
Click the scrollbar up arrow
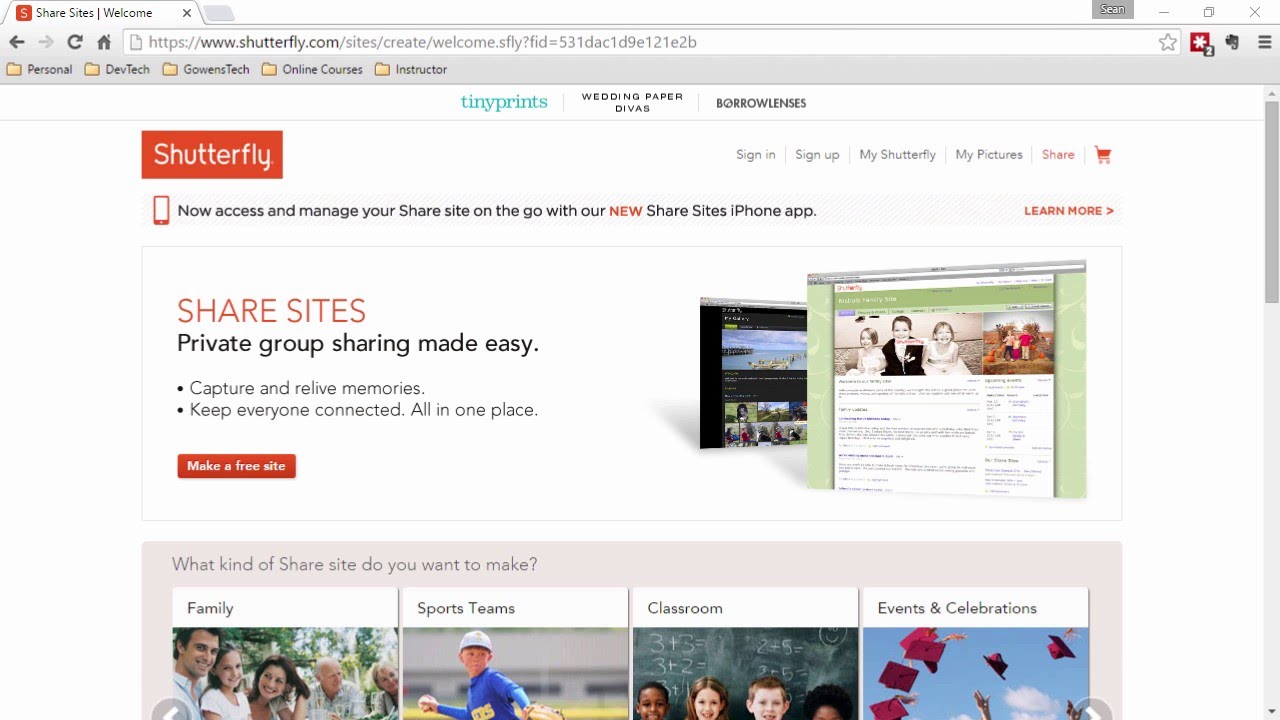1271,93
